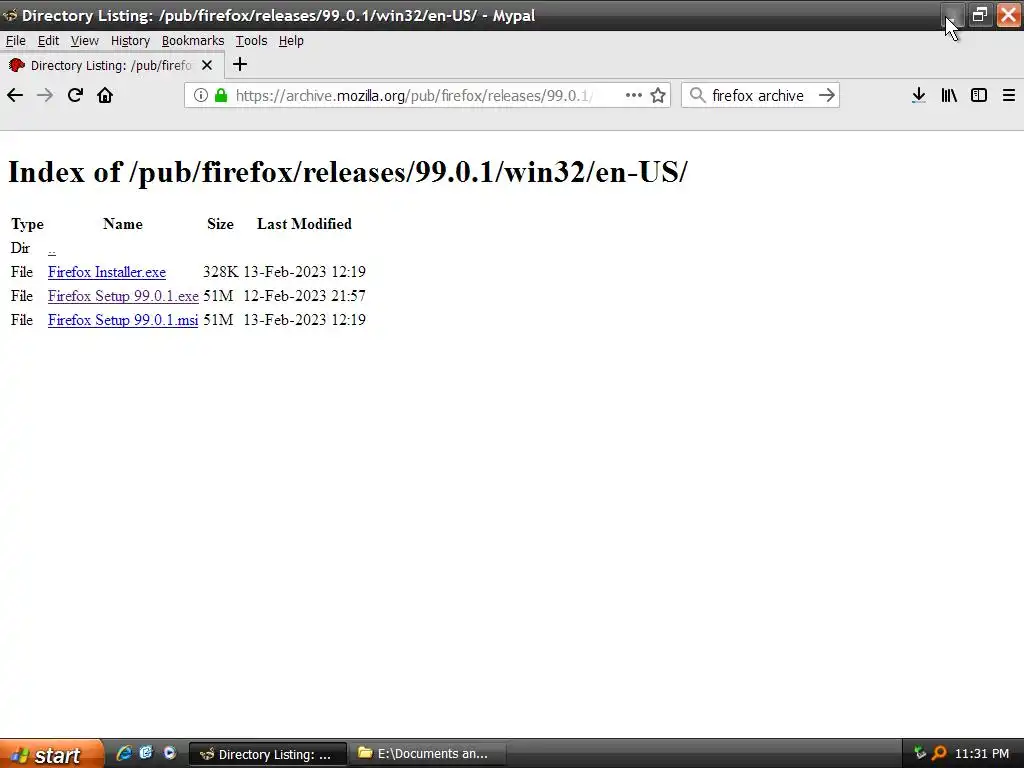1024x768 pixels.
Task: Download Firefox Installer.exe link
Action: (x=106, y=272)
